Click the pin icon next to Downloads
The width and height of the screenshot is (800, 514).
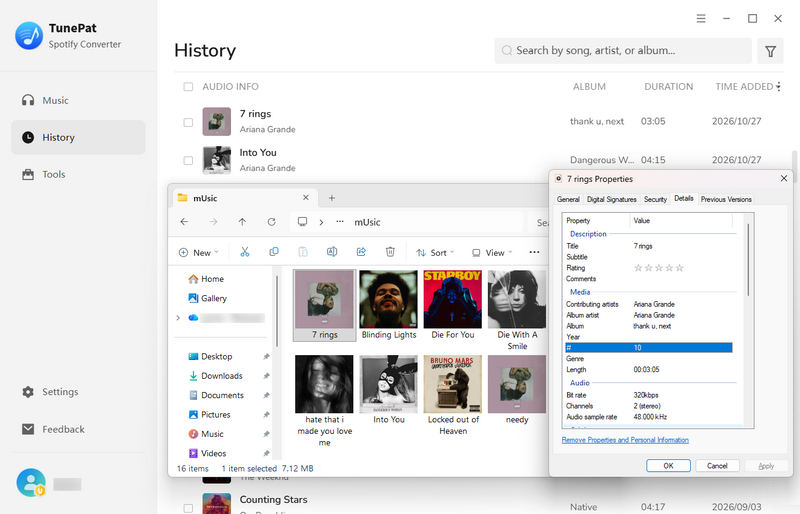tap(266, 376)
